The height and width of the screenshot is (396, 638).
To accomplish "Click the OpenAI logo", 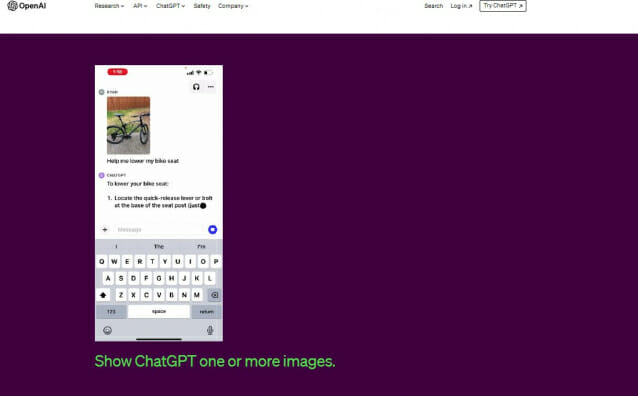I will [x=27, y=6].
